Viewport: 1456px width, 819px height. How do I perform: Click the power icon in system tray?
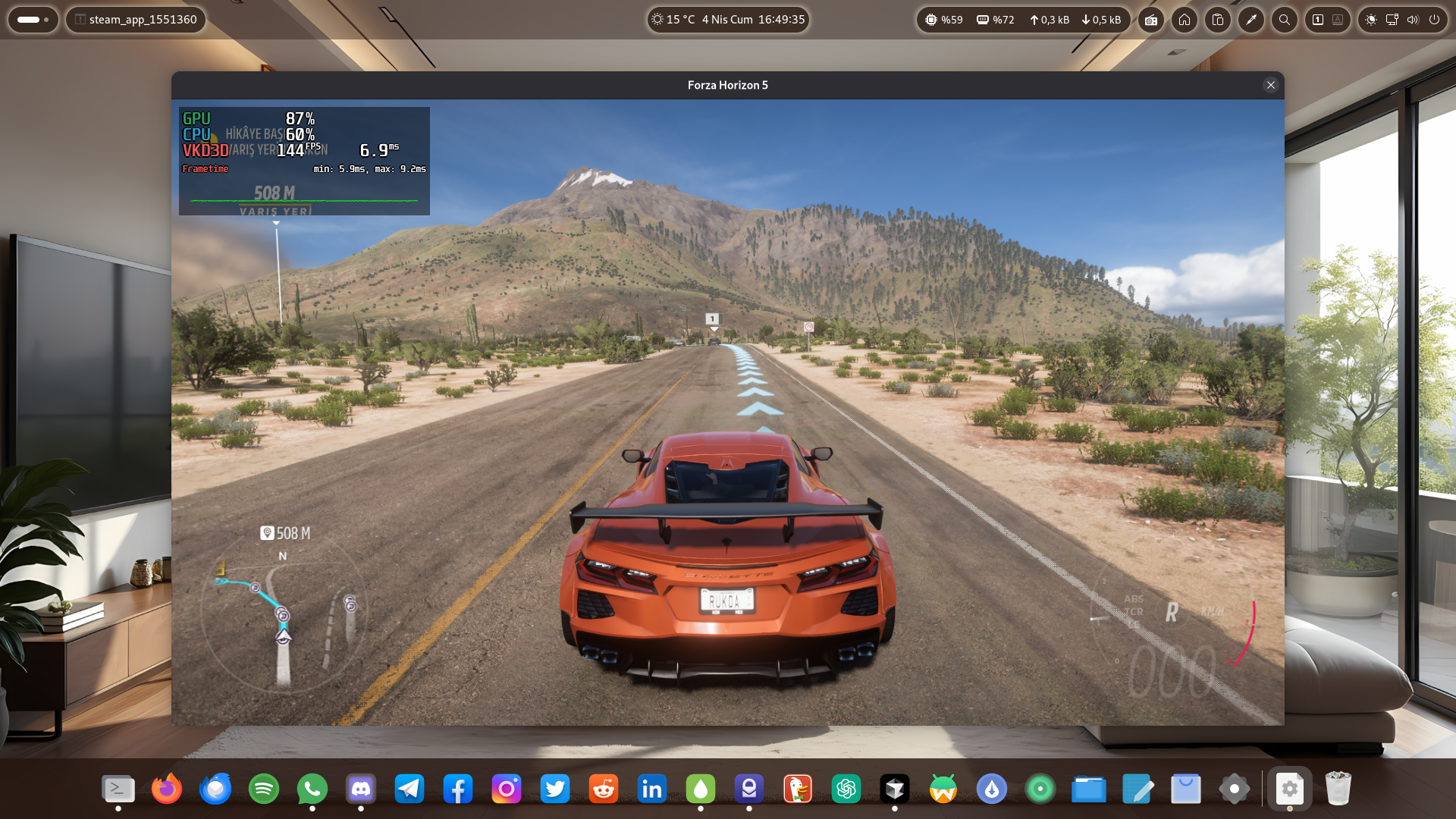point(1434,20)
